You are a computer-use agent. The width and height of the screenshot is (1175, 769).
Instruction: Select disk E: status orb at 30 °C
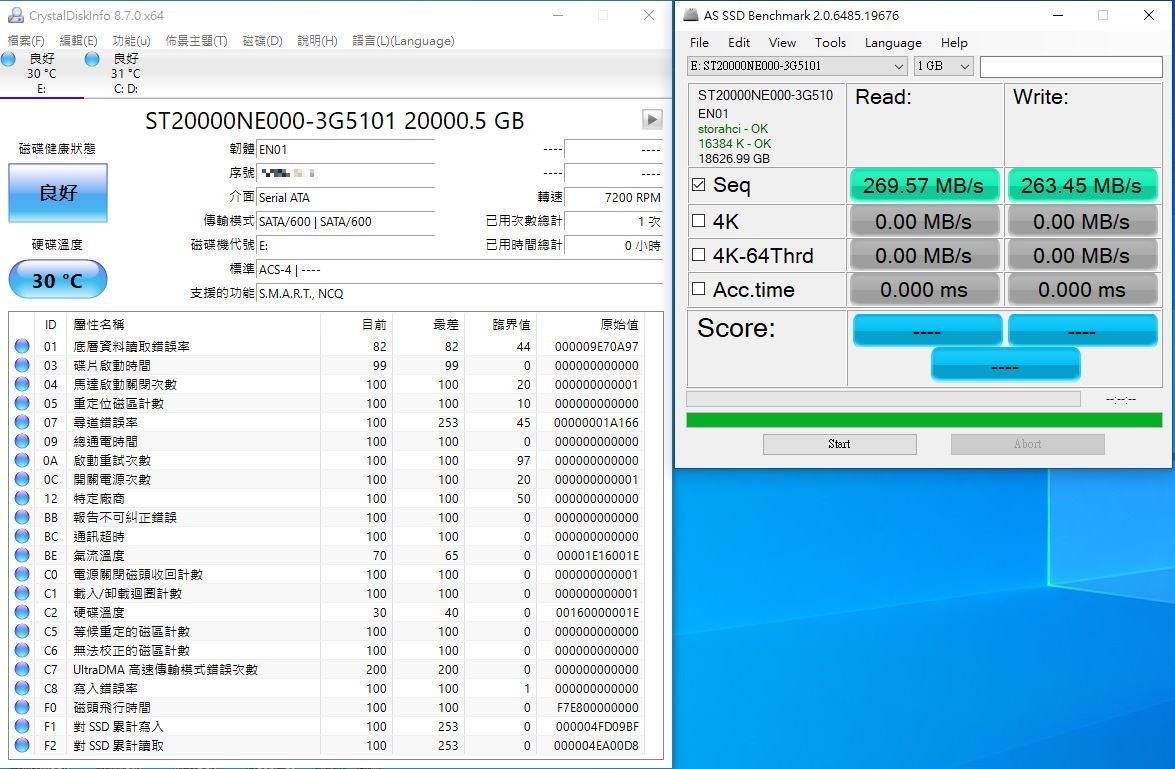(8, 59)
